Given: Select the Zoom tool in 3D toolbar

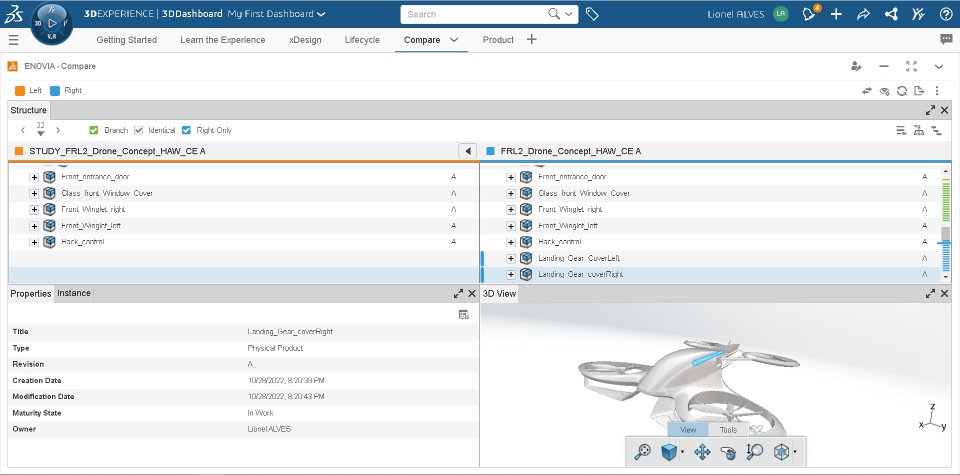Looking at the screenshot, I should coord(755,452).
